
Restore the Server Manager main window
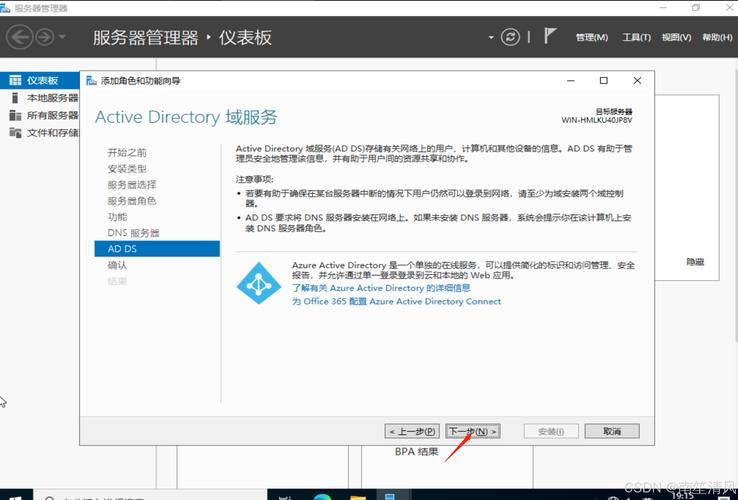pyautogui.click(x=696, y=8)
